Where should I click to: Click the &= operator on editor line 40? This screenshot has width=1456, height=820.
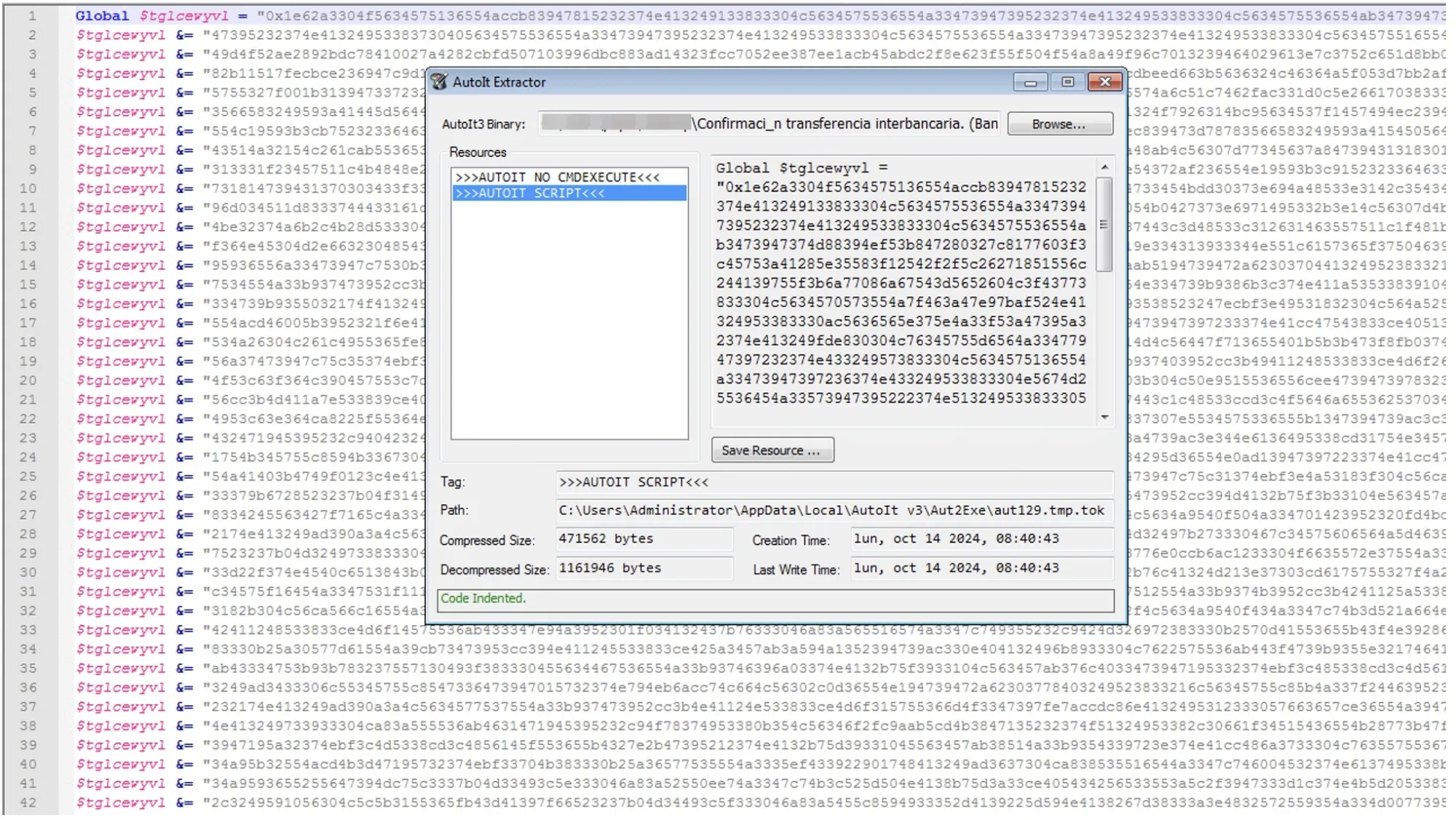[x=184, y=765]
